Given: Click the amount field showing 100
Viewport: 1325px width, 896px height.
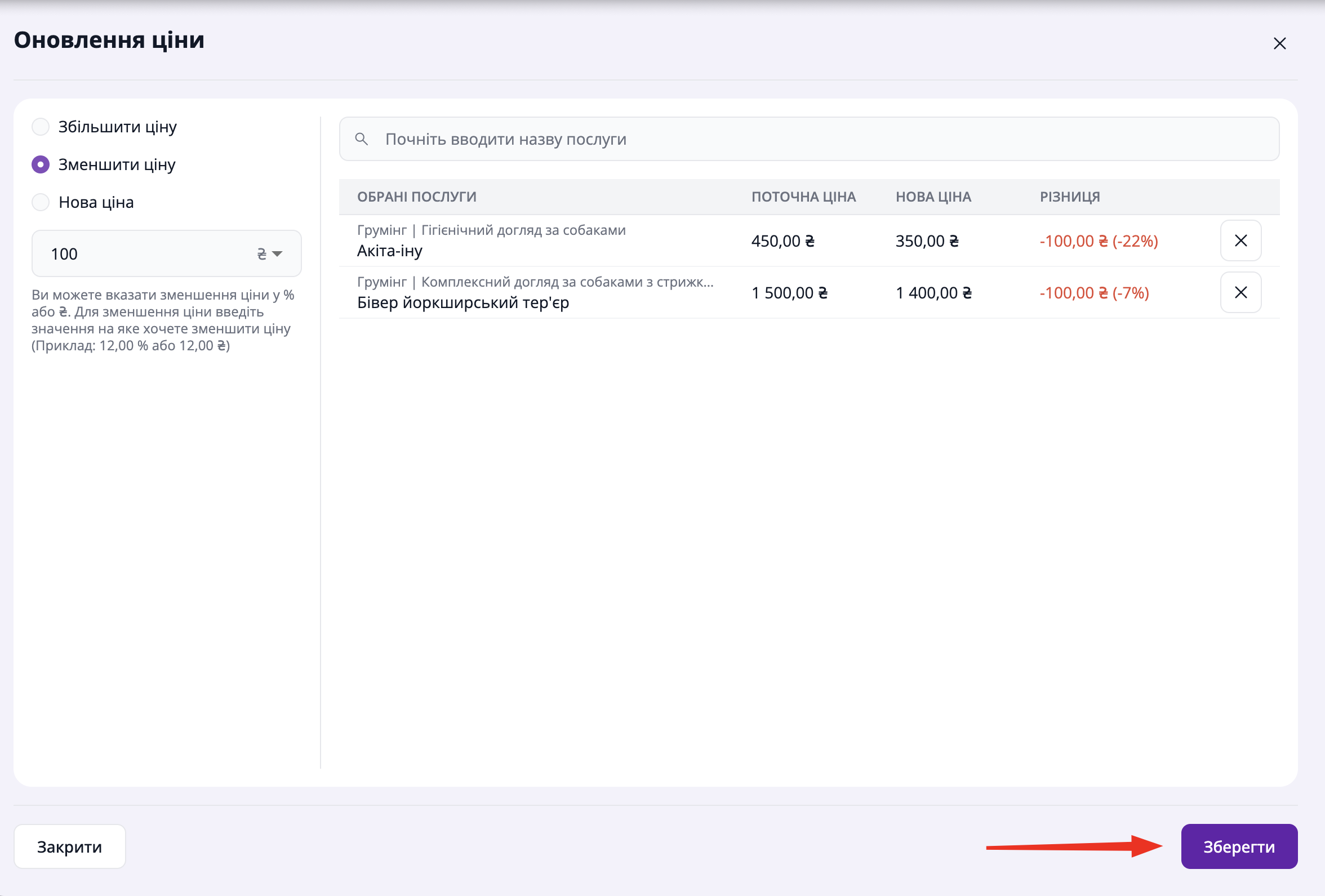Looking at the screenshot, I should pos(143,254).
